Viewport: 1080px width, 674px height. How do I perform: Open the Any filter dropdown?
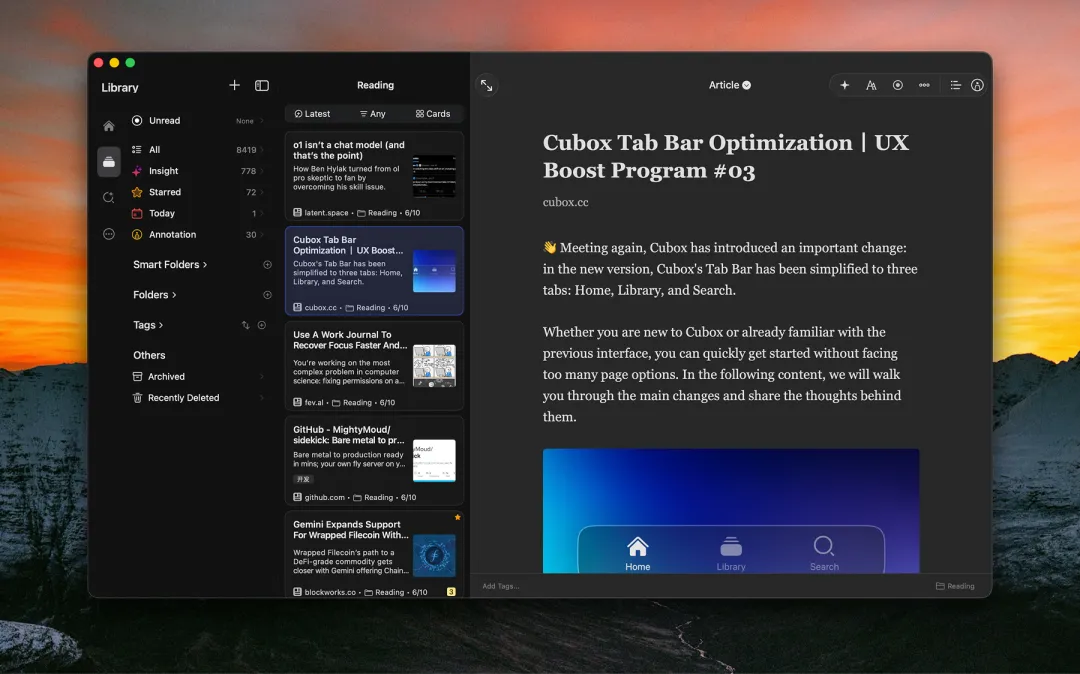pyautogui.click(x=373, y=114)
